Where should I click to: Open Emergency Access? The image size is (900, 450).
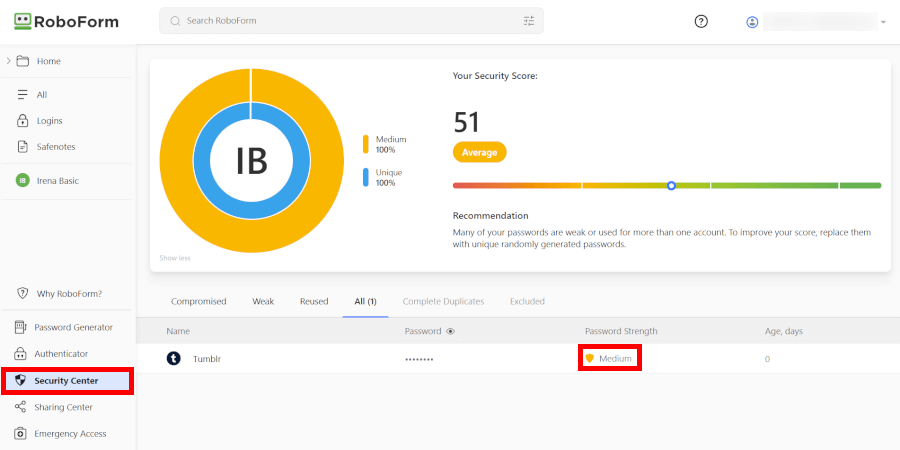(70, 433)
